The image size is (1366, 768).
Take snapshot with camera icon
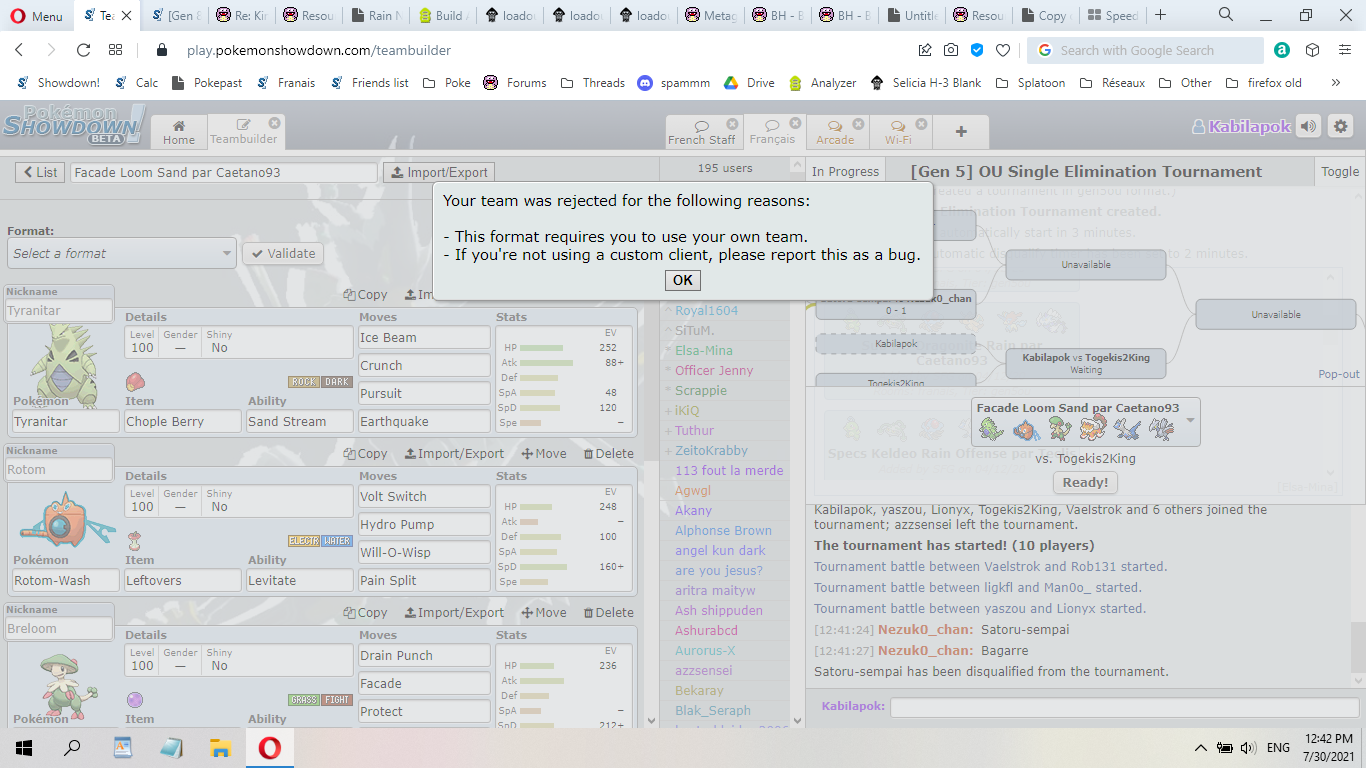click(x=951, y=50)
